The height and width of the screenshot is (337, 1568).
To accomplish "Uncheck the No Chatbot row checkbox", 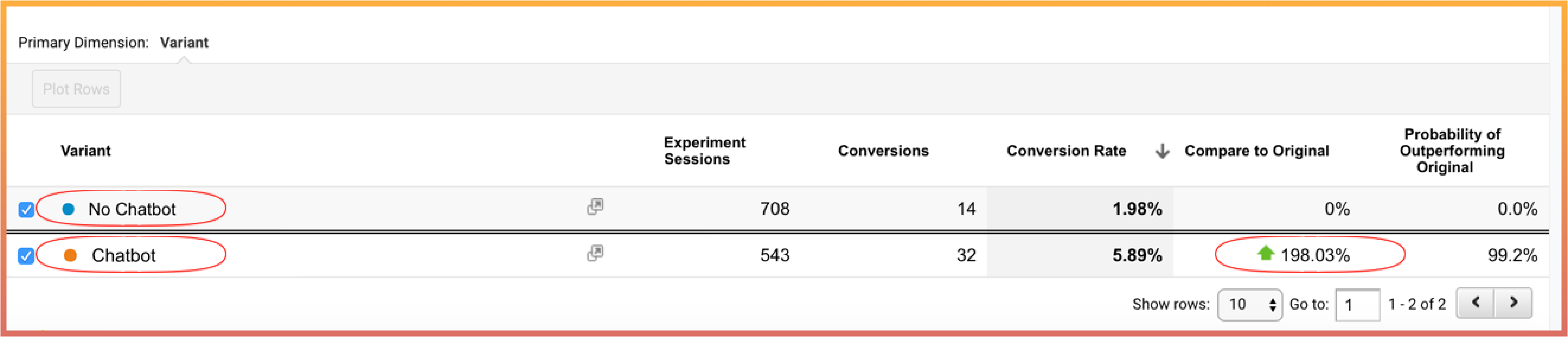I will coord(26,210).
